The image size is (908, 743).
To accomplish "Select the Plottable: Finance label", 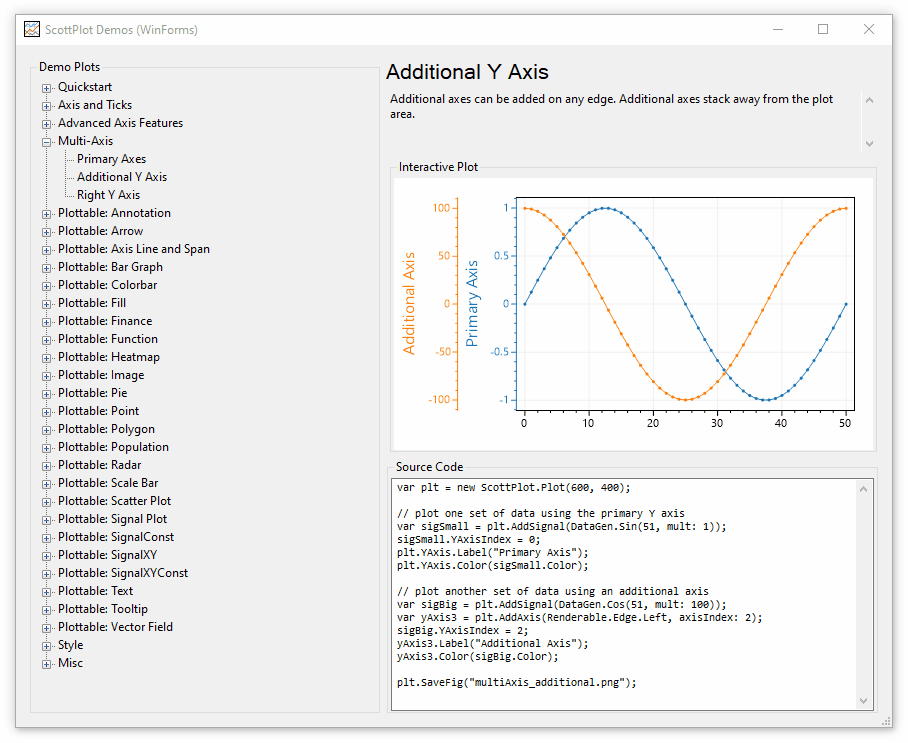I will 105,321.
